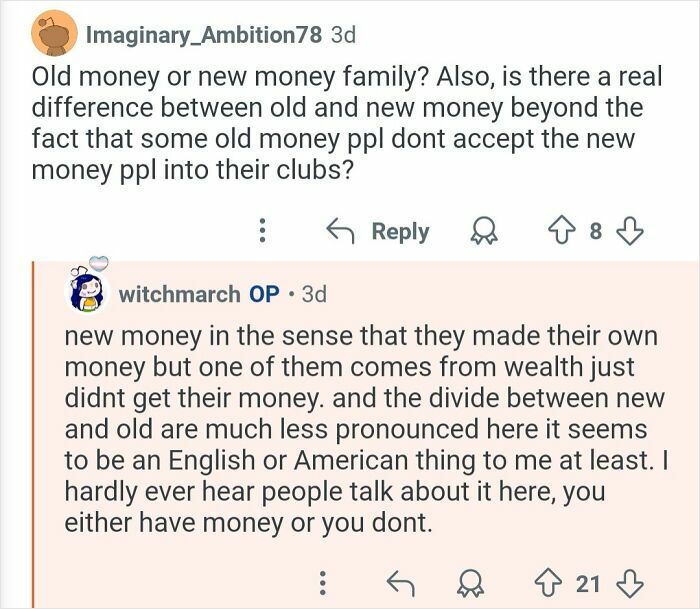Viewport: 700px width, 609px height.
Task: Visit witchmarch username link
Action: point(179,294)
